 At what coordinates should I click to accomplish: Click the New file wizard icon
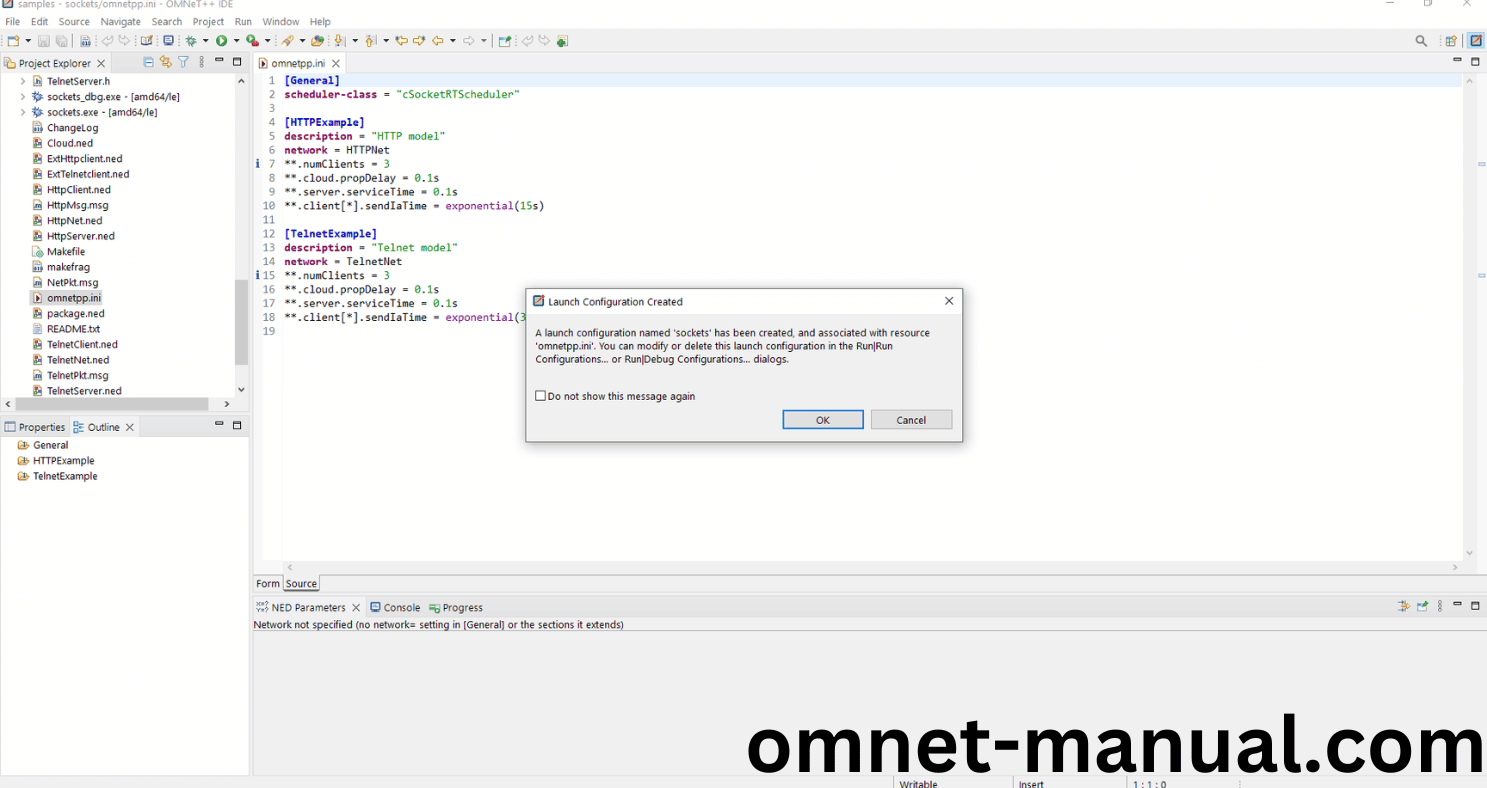coord(13,41)
